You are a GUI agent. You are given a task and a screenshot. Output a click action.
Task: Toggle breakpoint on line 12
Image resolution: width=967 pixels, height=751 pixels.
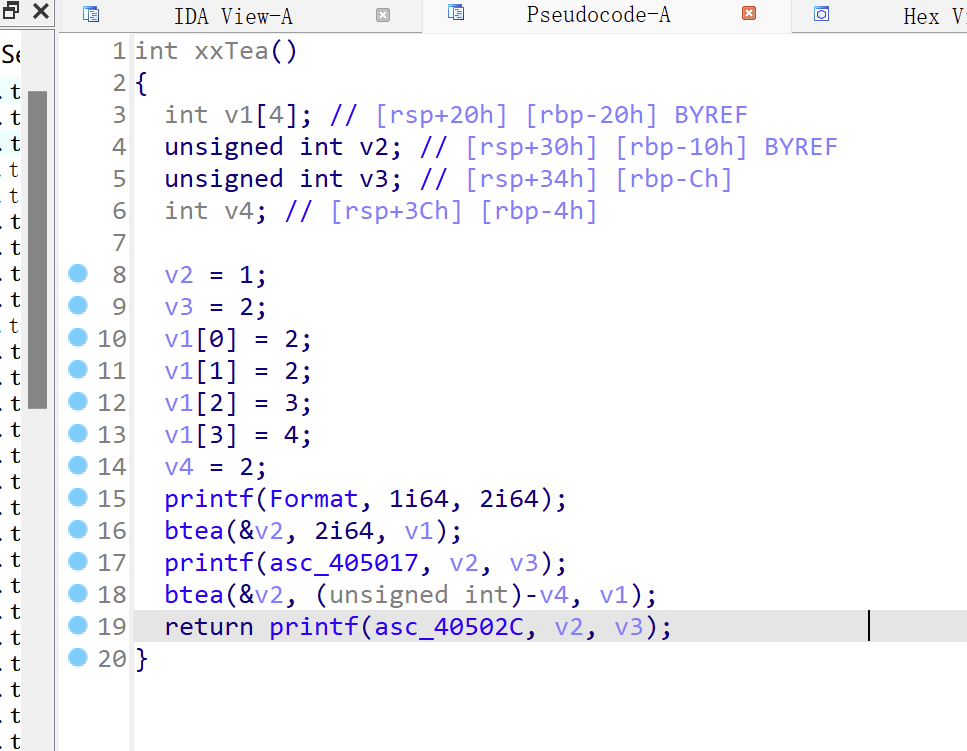(78, 401)
